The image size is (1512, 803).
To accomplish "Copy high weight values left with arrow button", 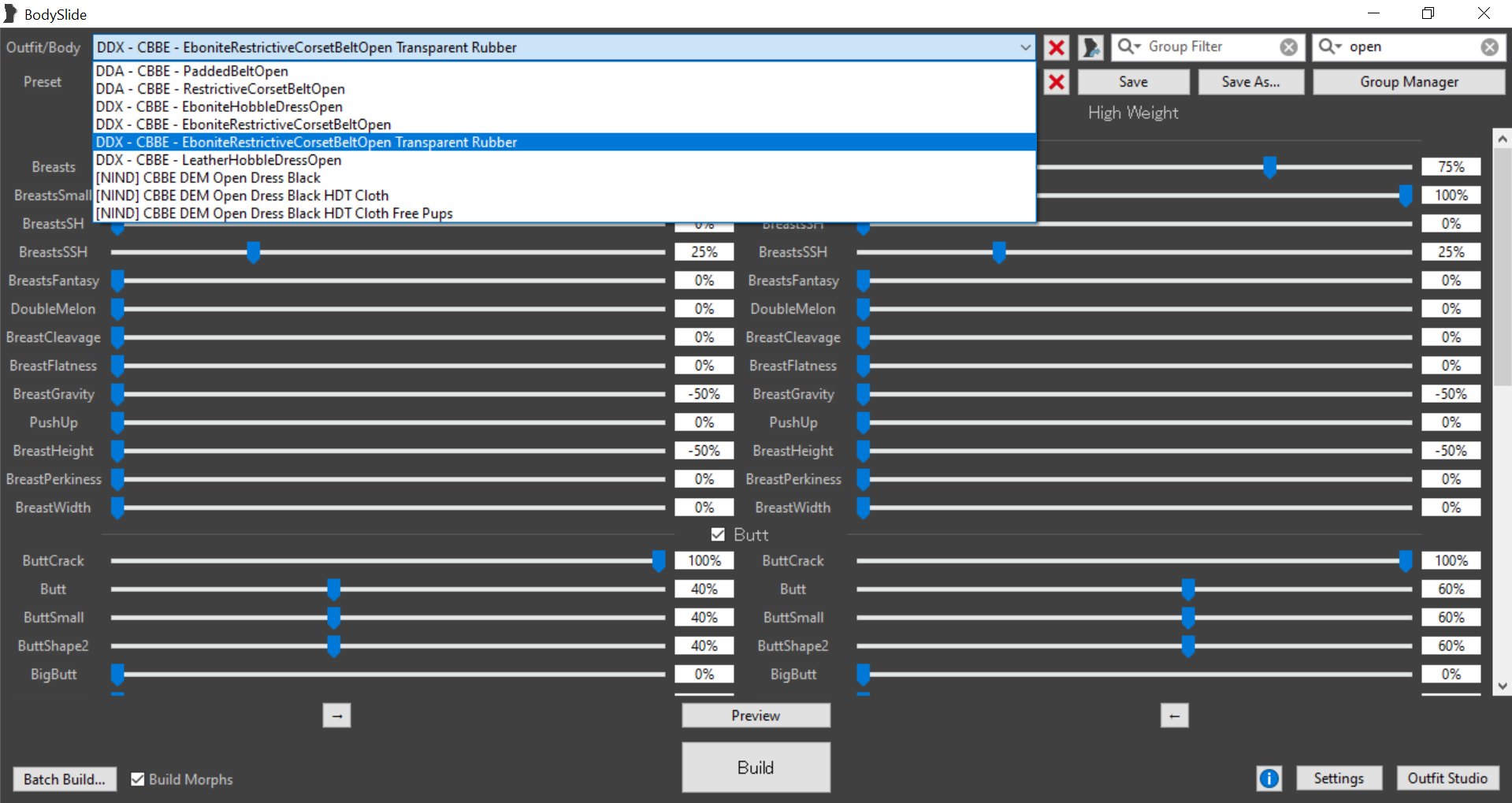I will click(1175, 716).
